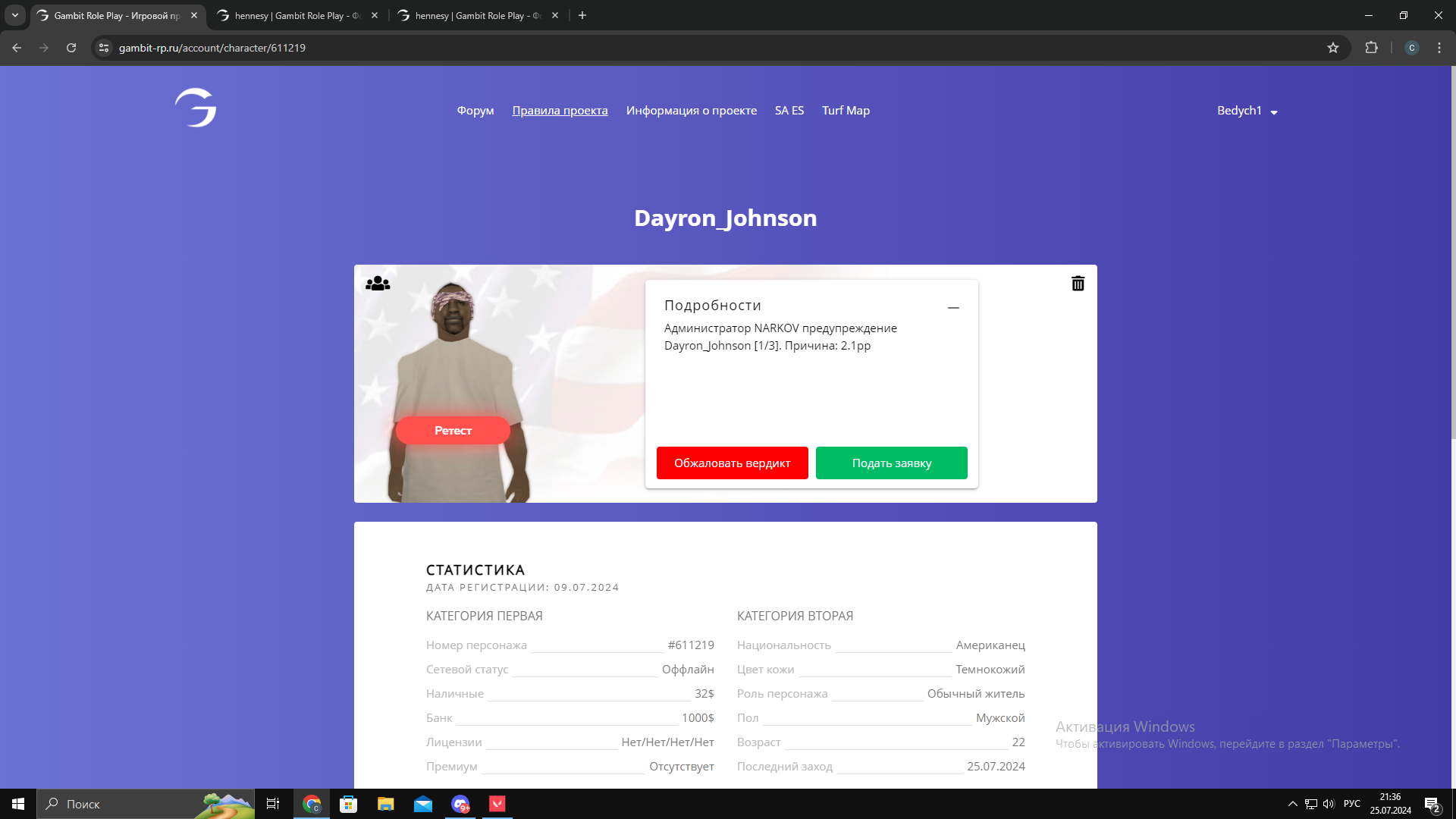Open site information icon in address bar
Screen dimensions: 1456x819
[105, 48]
